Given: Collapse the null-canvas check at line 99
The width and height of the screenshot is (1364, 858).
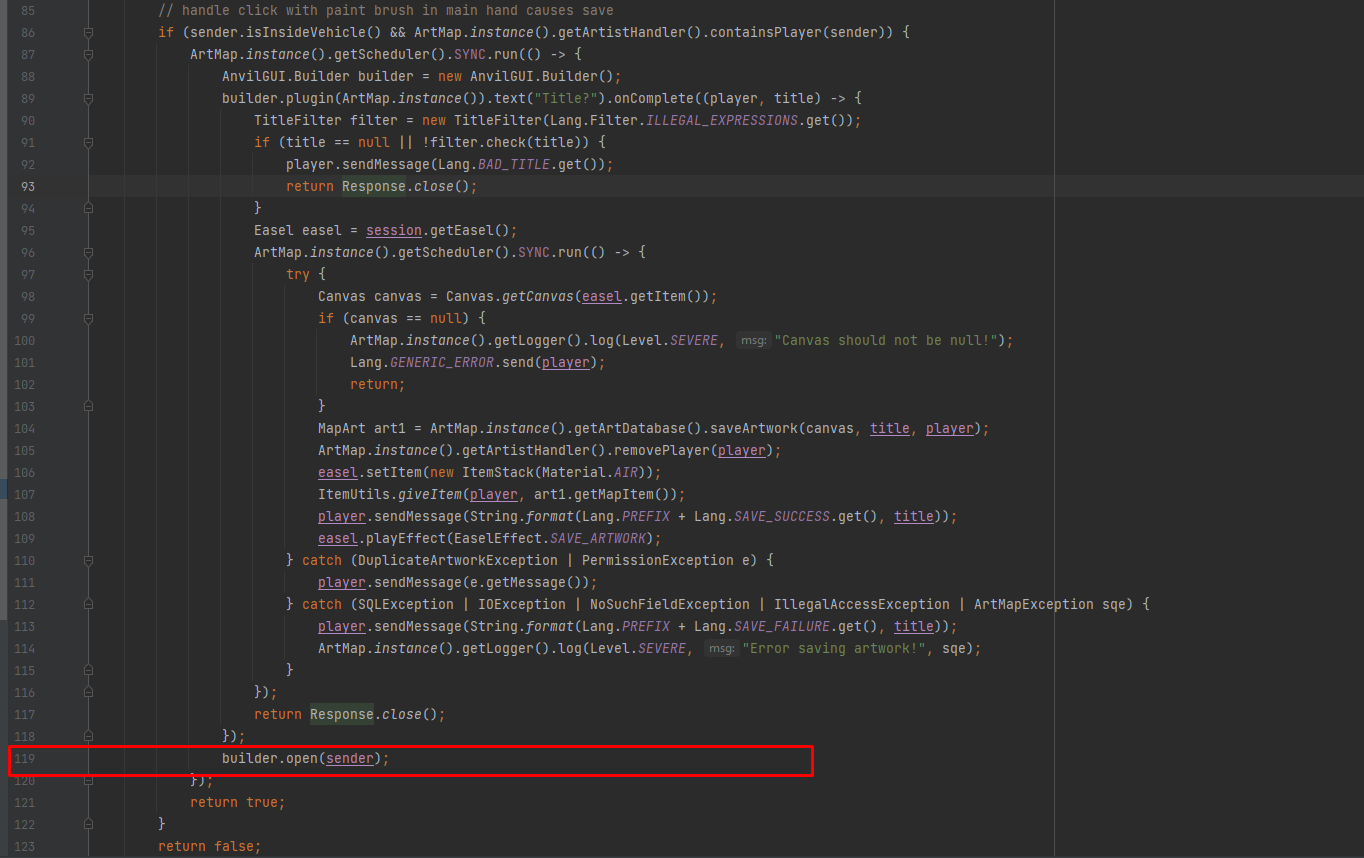Looking at the screenshot, I should click(x=88, y=318).
